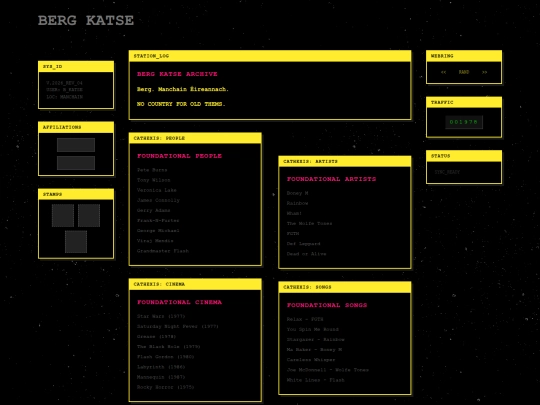The height and width of the screenshot is (405, 540).
Task: Select "Star Wars (1977)" in cinema list
Action: [x=161, y=316]
